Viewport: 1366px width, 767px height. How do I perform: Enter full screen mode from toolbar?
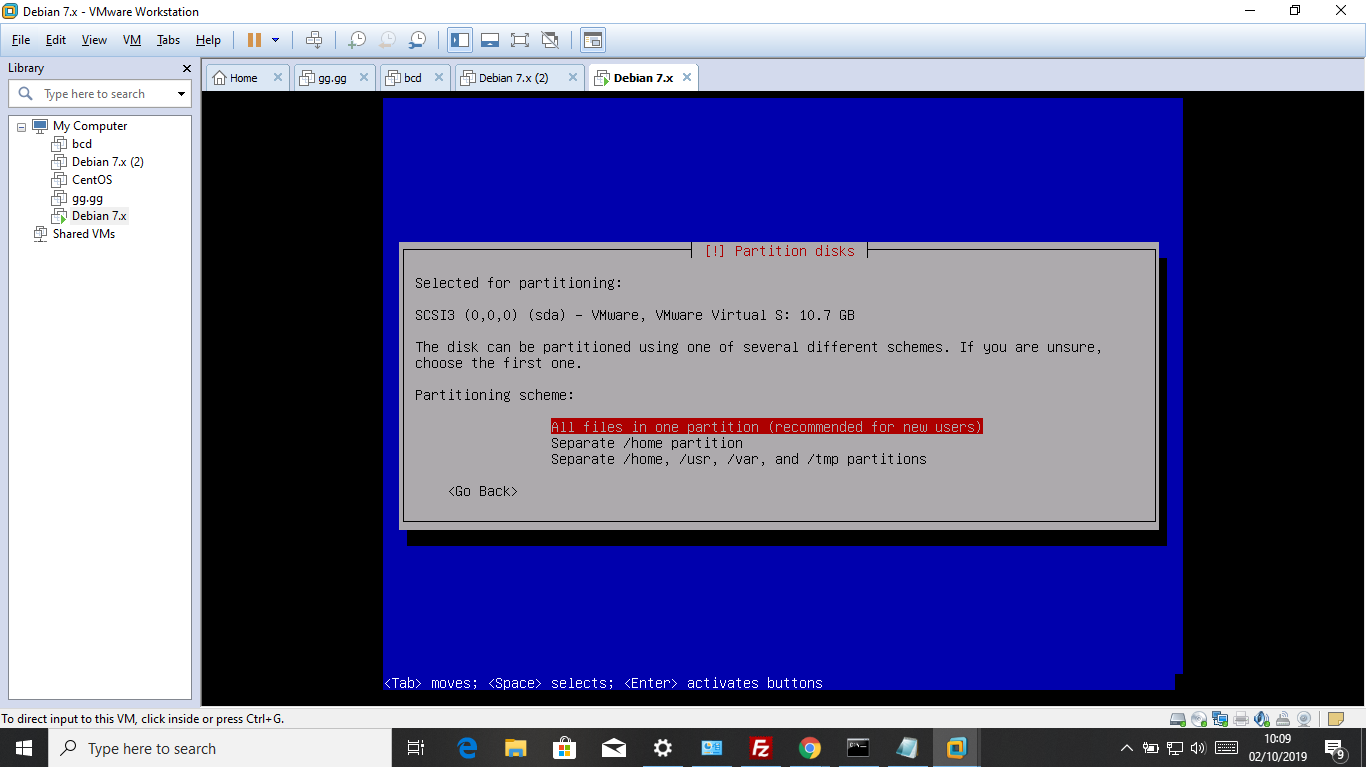[x=520, y=40]
